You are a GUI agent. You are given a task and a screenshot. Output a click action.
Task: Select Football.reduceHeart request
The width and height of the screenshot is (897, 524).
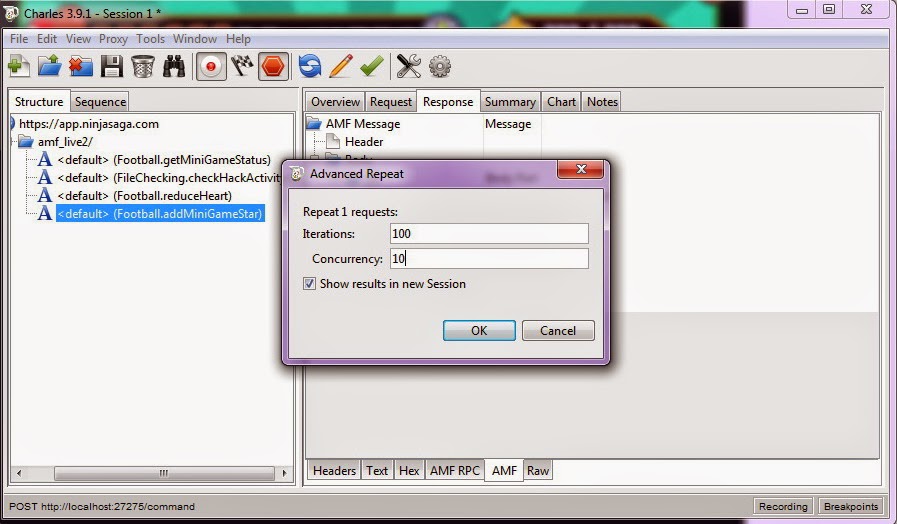point(144,196)
